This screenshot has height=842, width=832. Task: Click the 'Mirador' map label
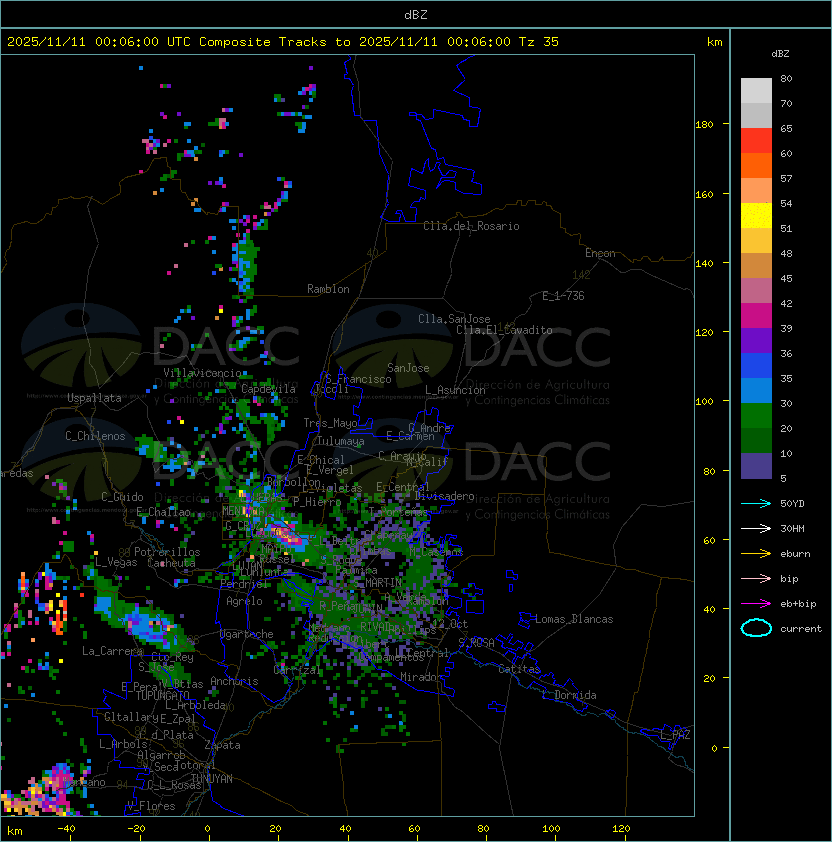pos(421,677)
